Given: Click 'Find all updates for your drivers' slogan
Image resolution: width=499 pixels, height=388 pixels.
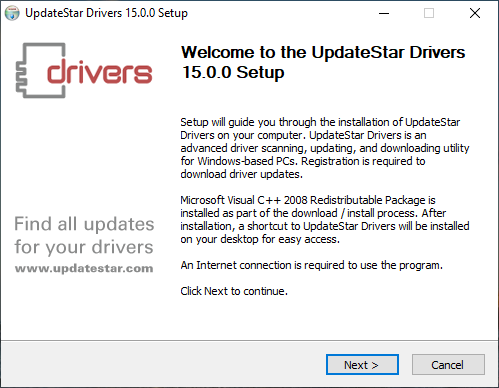Looking at the screenshot, I should [x=84, y=236].
